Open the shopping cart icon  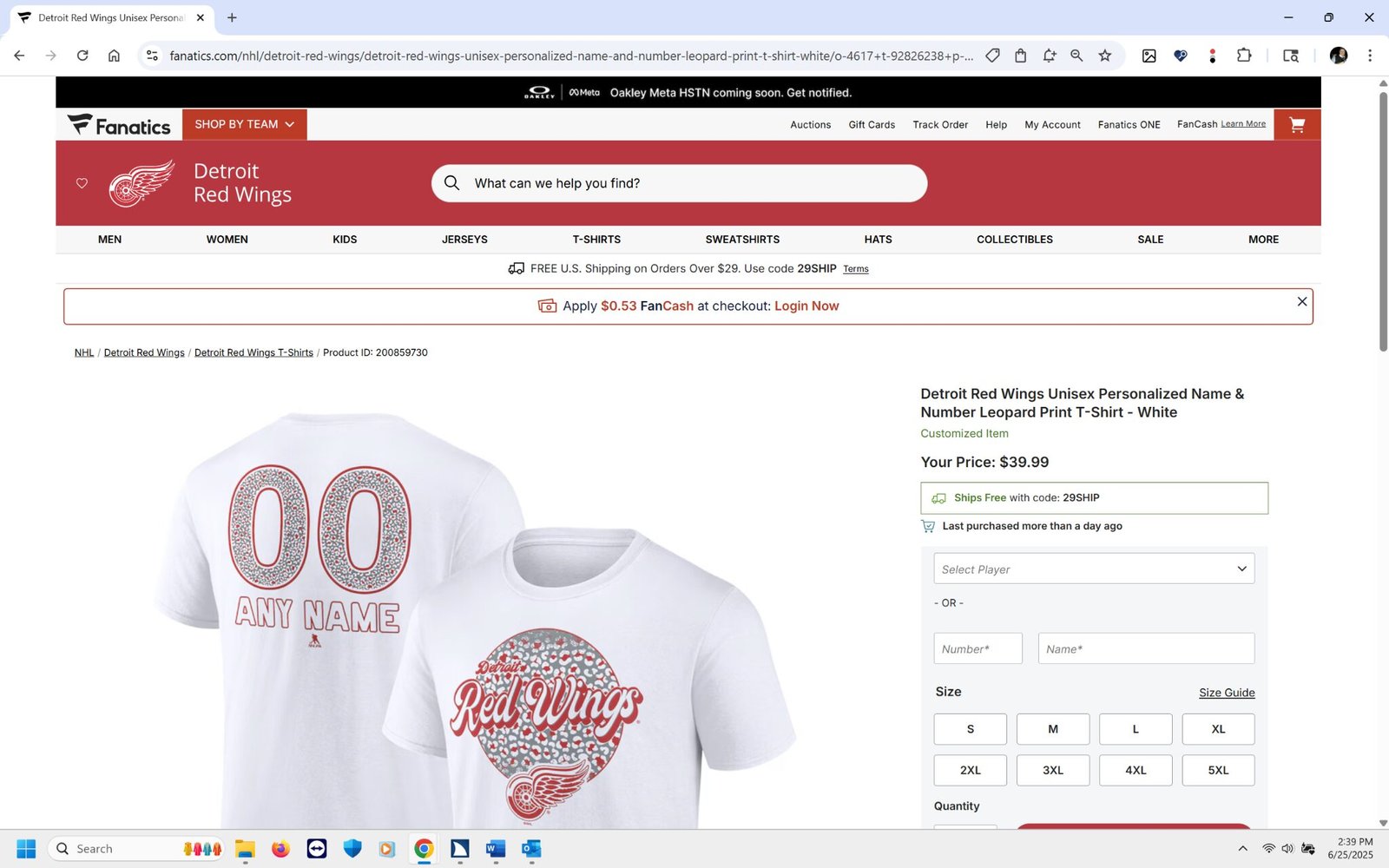1297,125
